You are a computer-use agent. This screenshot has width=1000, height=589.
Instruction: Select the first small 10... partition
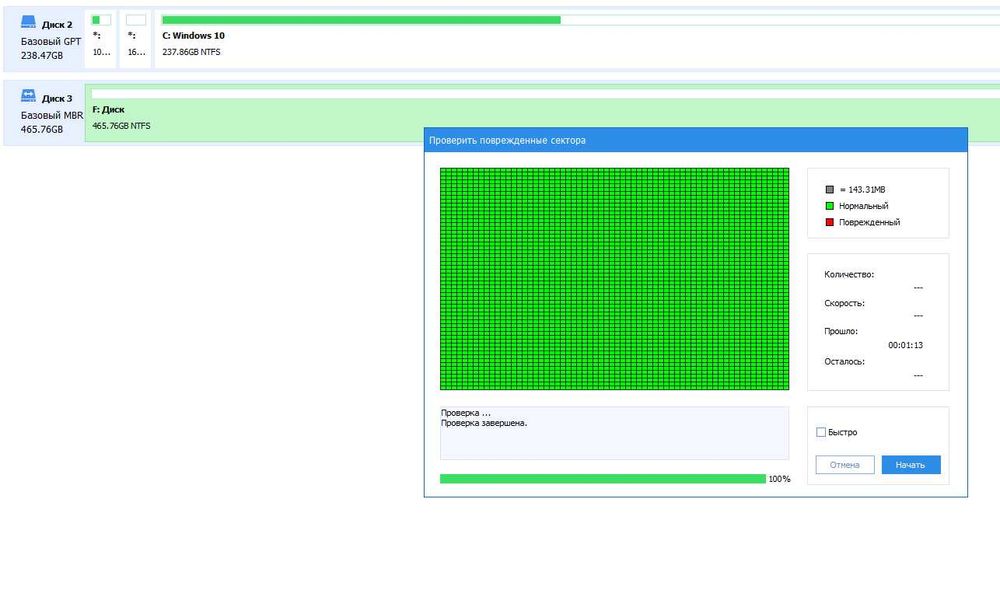(x=101, y=38)
